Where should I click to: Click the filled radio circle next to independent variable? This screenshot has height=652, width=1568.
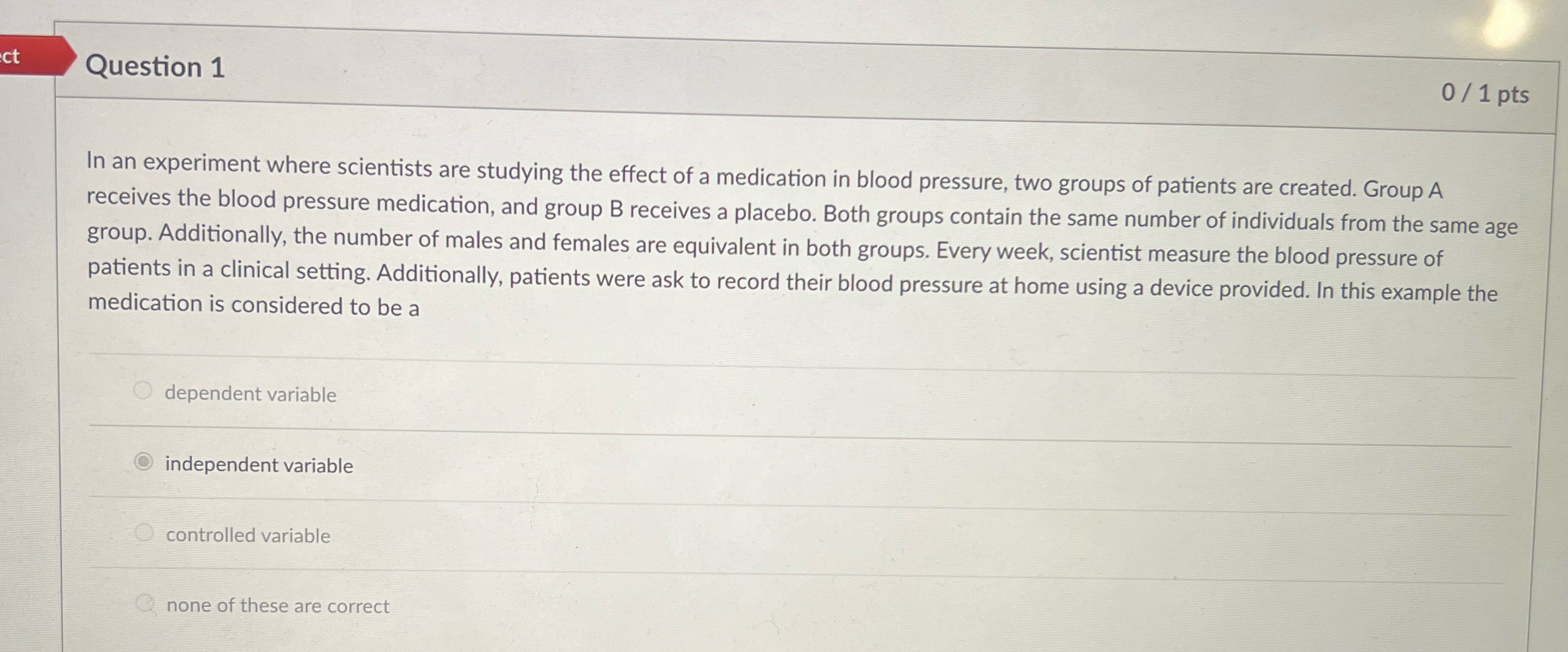pos(143,461)
